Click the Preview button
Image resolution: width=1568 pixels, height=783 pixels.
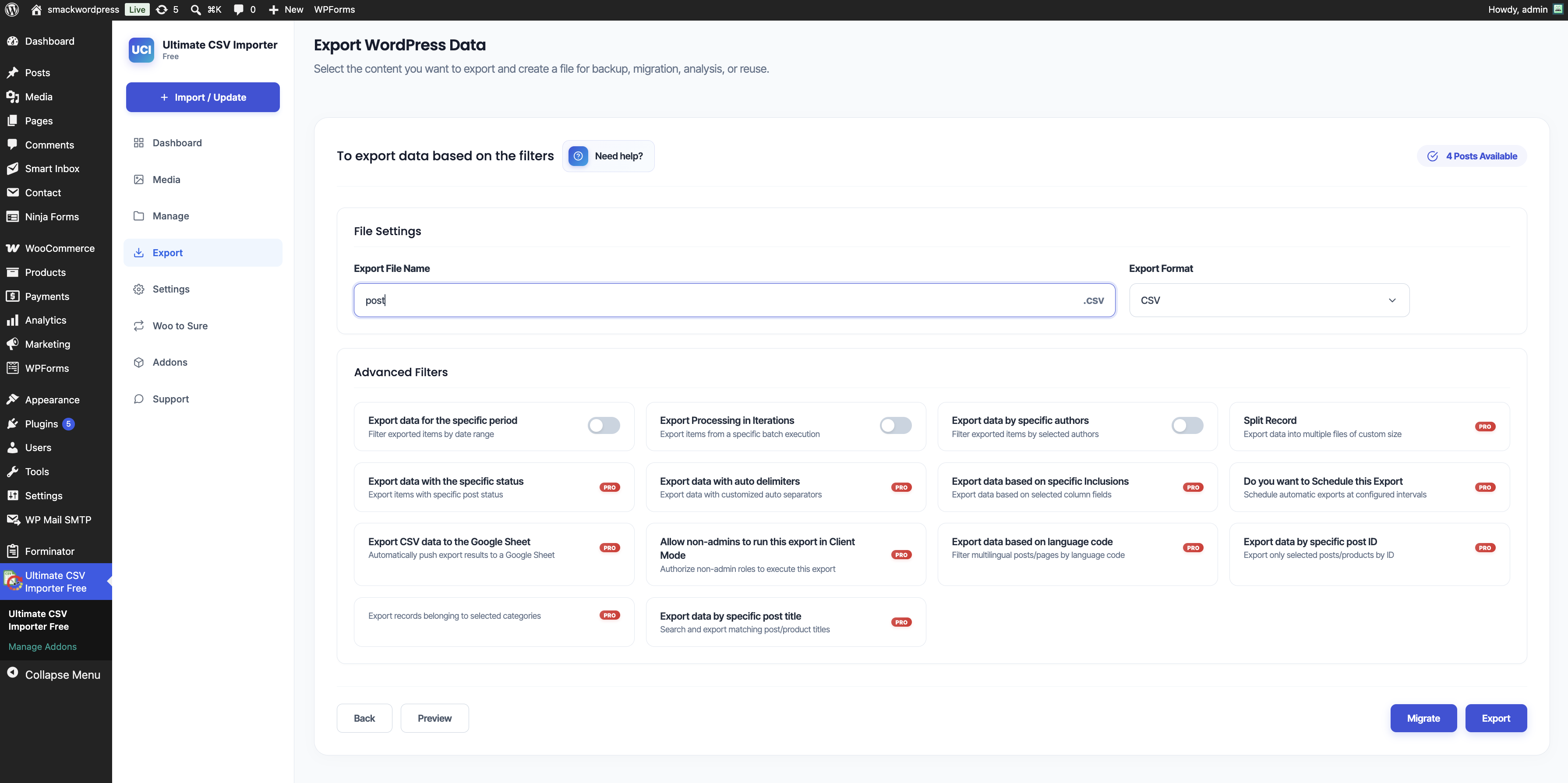click(x=434, y=718)
